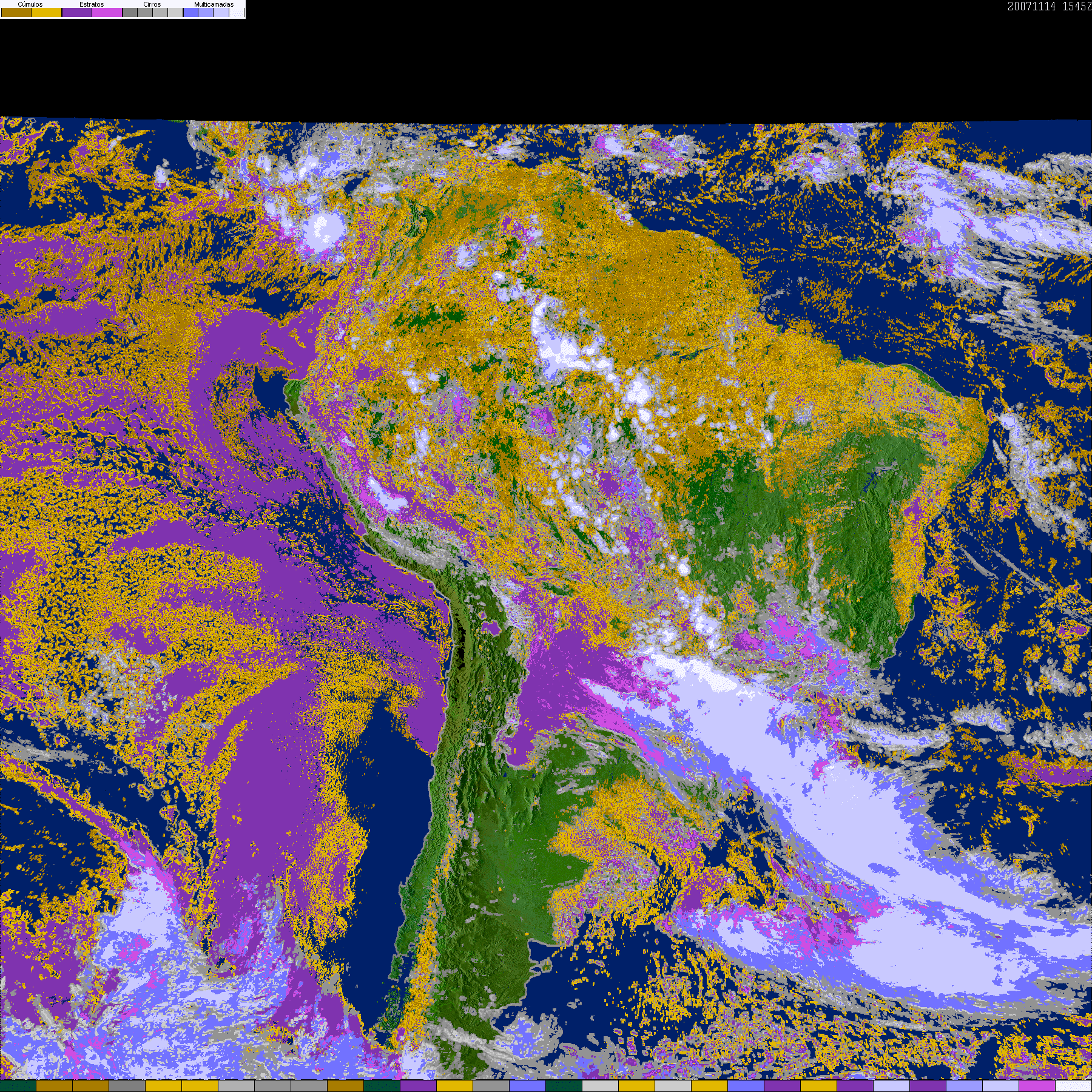This screenshot has height=1092, width=1092.
Task: Pick the third gray Cirros legend swatch
Action: pyautogui.click(x=160, y=13)
